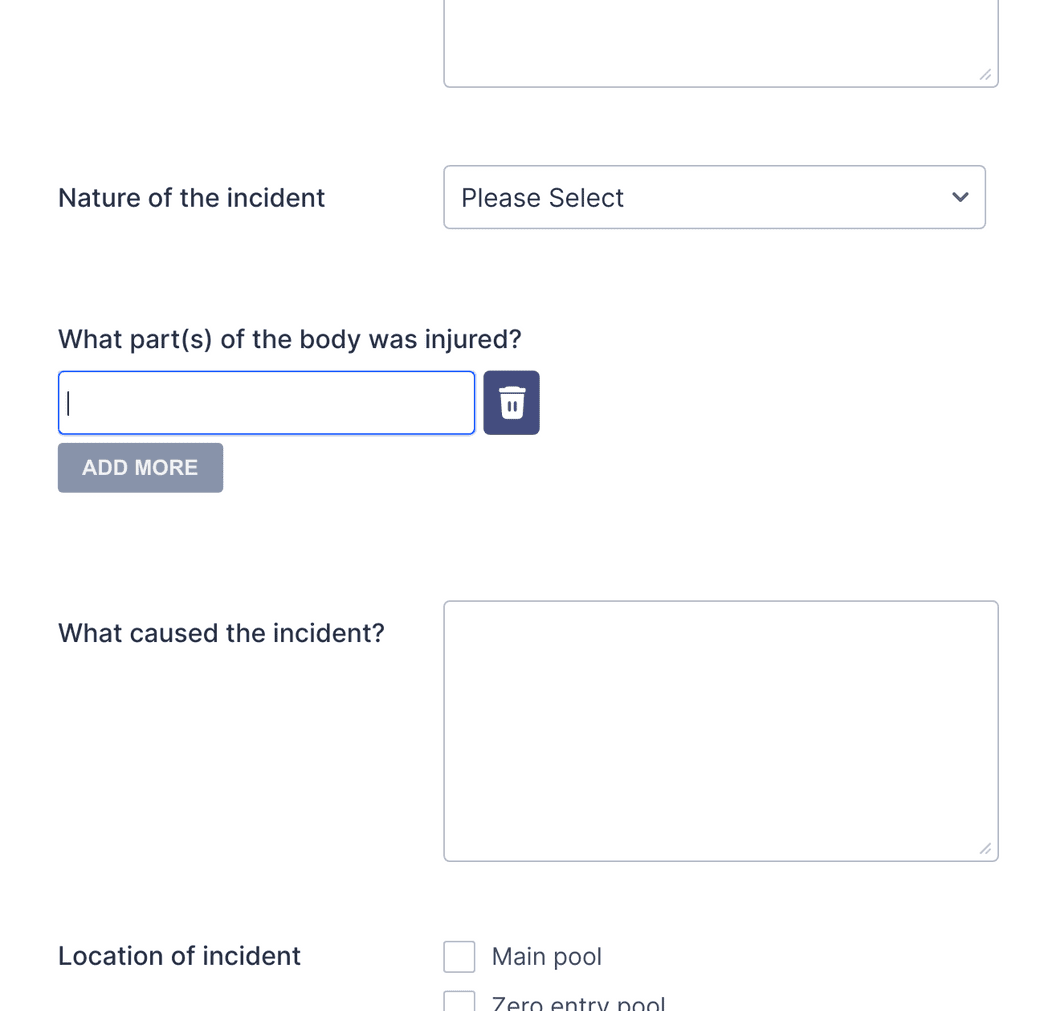Delete the body part entry with trash icon

[511, 403]
